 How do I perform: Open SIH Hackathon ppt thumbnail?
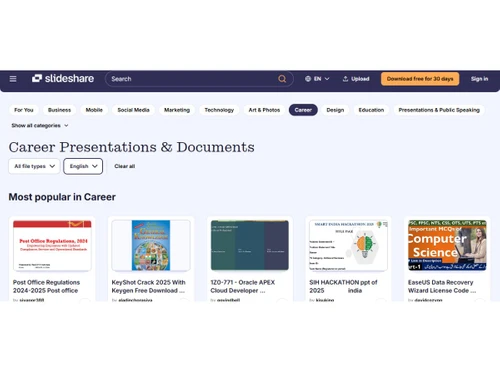[348, 245]
